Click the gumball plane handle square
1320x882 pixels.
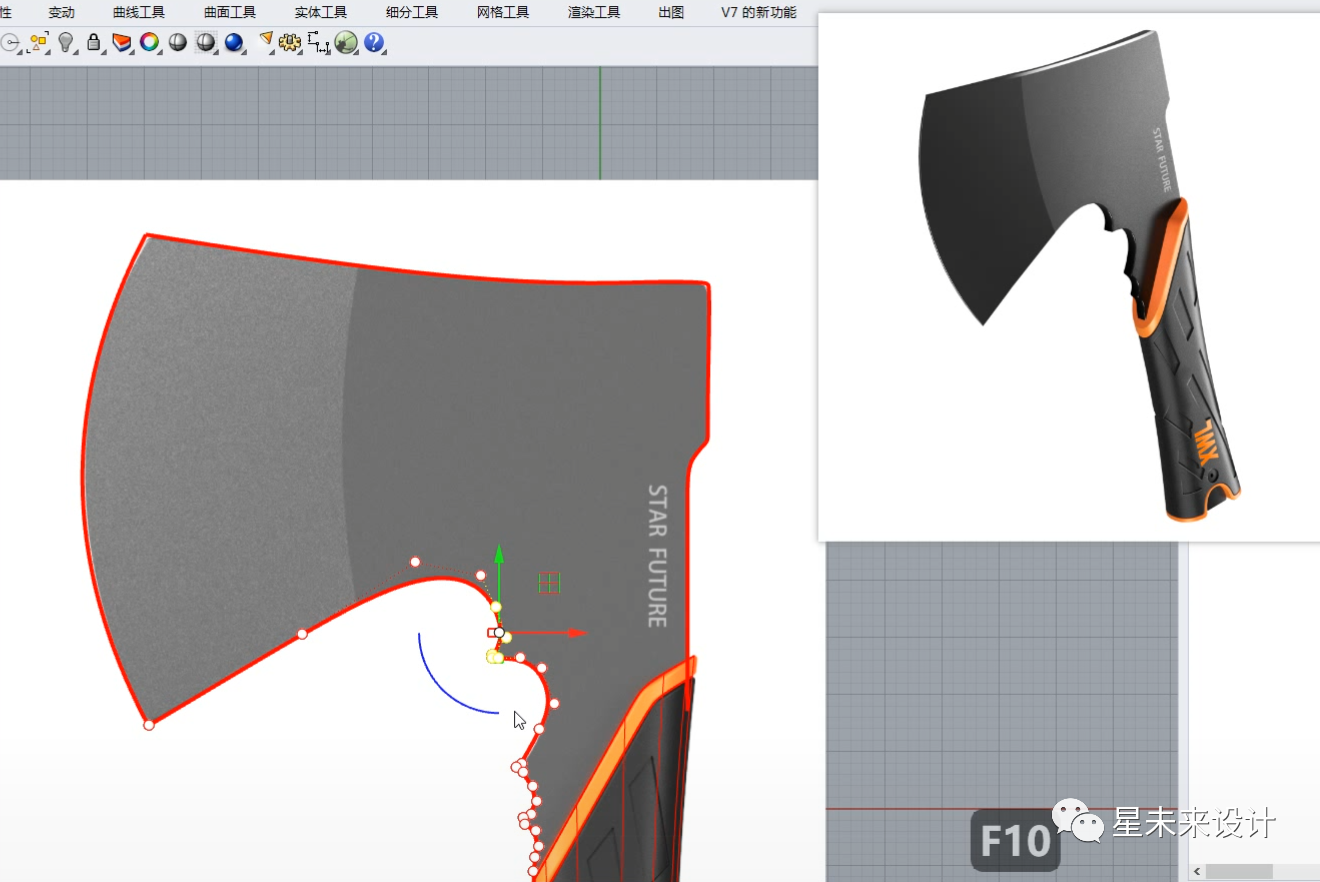pos(549,582)
